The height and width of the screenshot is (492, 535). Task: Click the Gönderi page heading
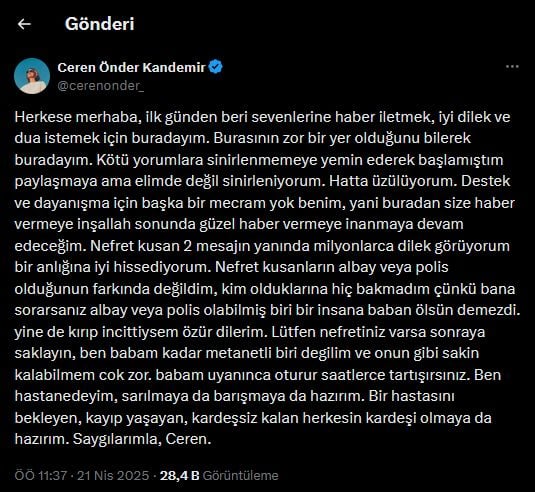pyautogui.click(x=100, y=24)
